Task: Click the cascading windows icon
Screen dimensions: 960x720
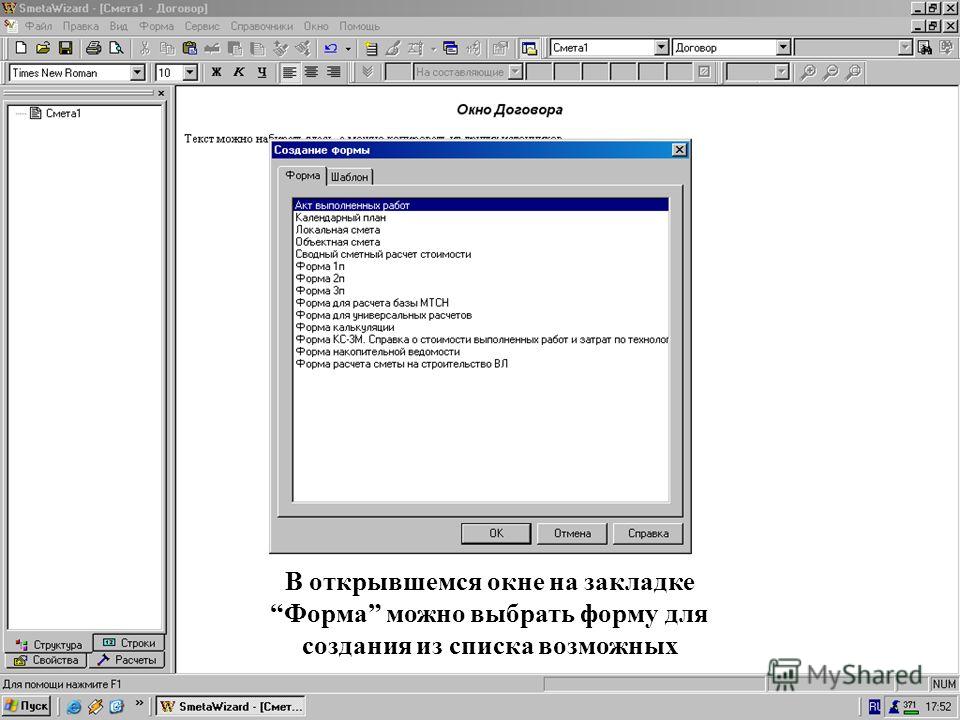Action: [451, 48]
